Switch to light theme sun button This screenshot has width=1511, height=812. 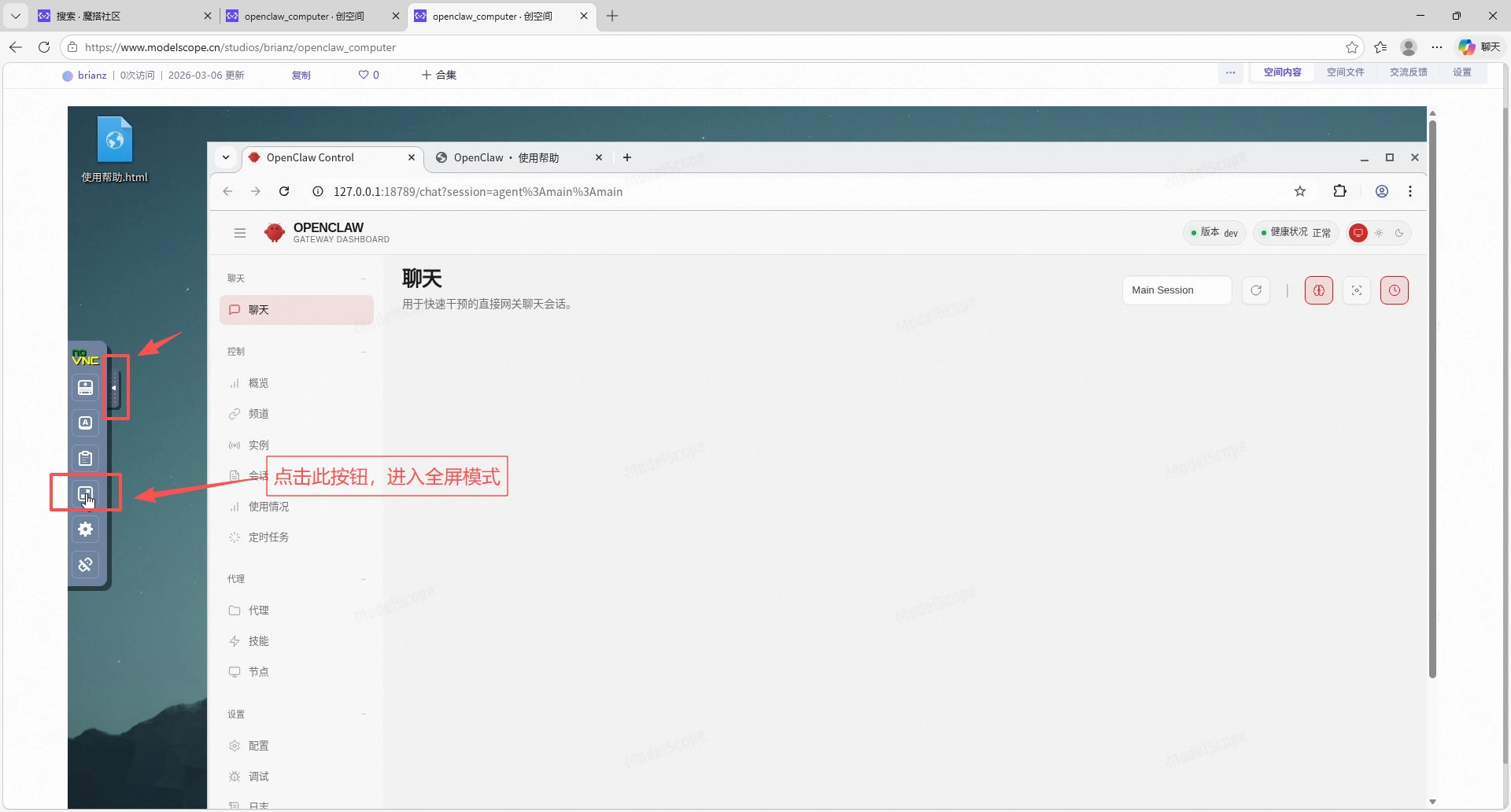(1379, 233)
